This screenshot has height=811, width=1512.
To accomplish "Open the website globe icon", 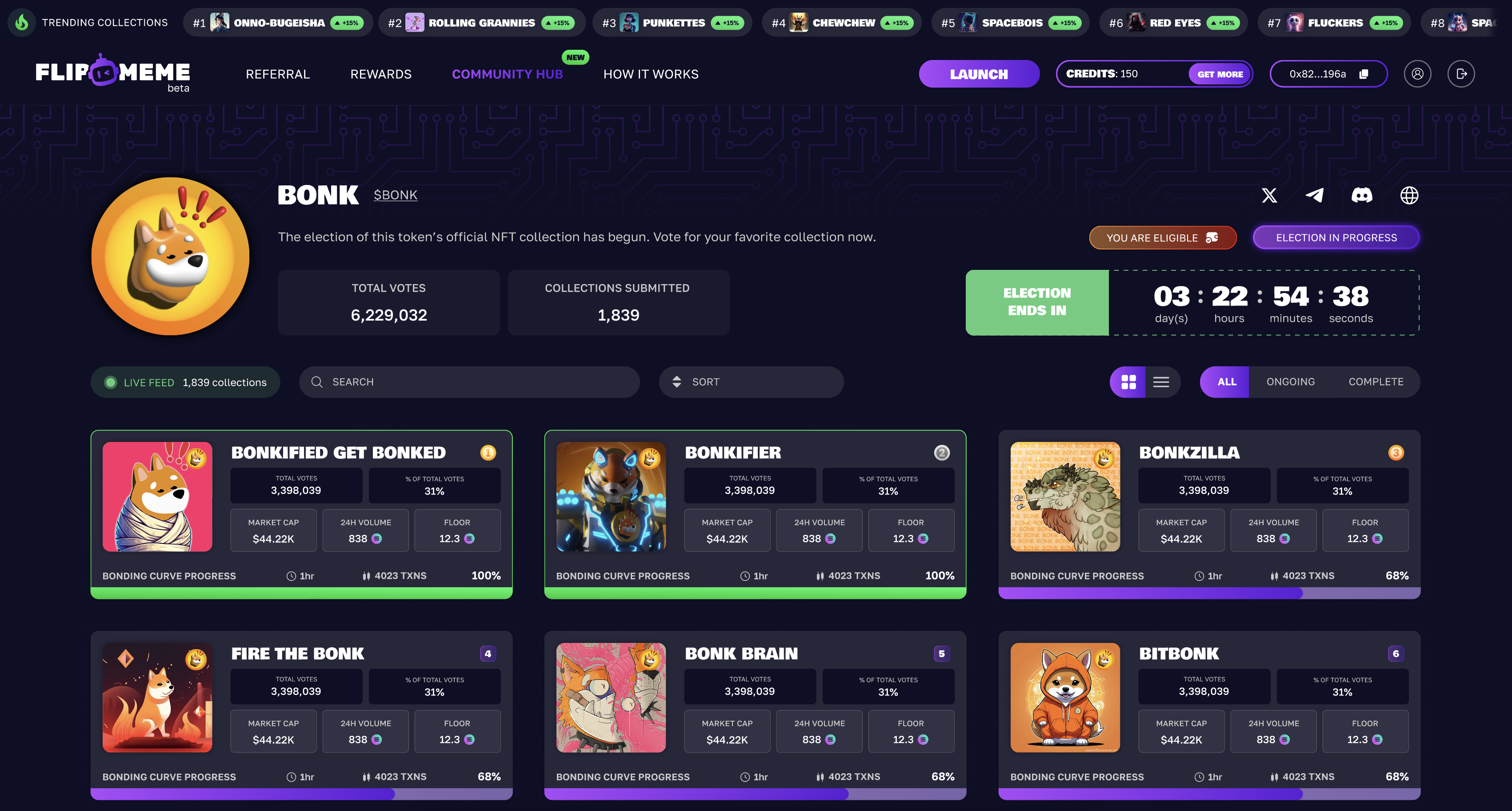I will [x=1409, y=196].
